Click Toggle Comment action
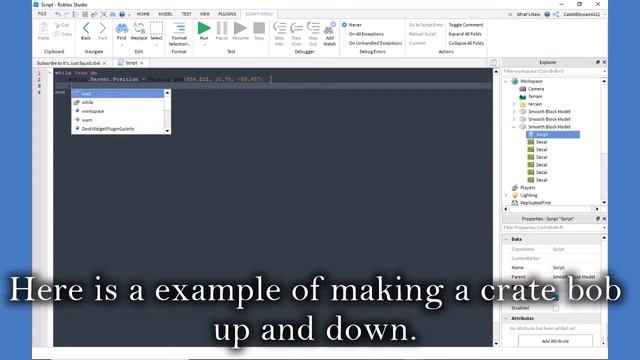640x360 pixels. pos(466,25)
